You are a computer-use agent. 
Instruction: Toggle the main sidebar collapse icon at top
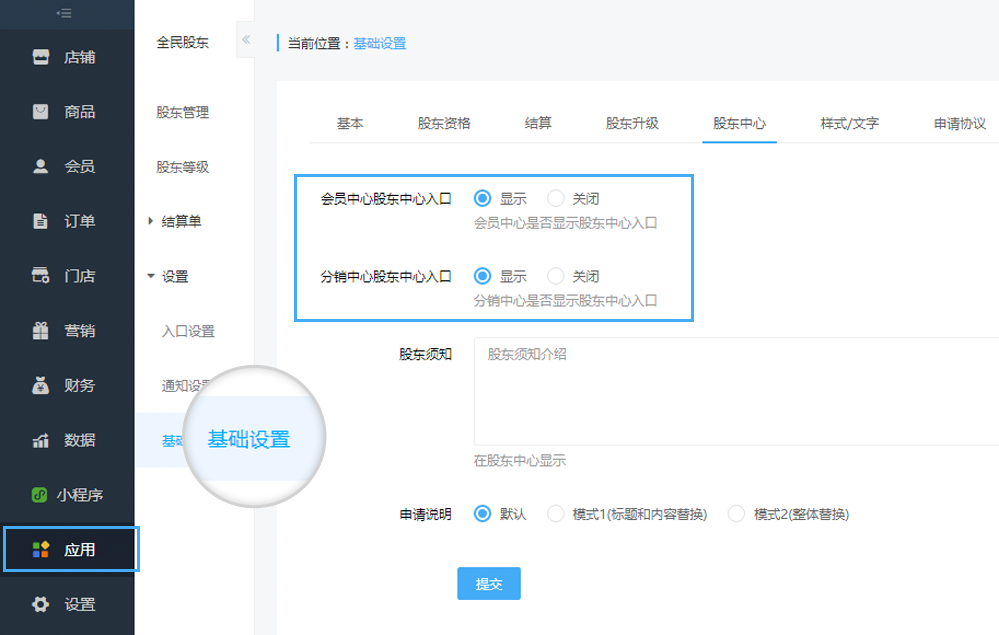[x=64, y=13]
